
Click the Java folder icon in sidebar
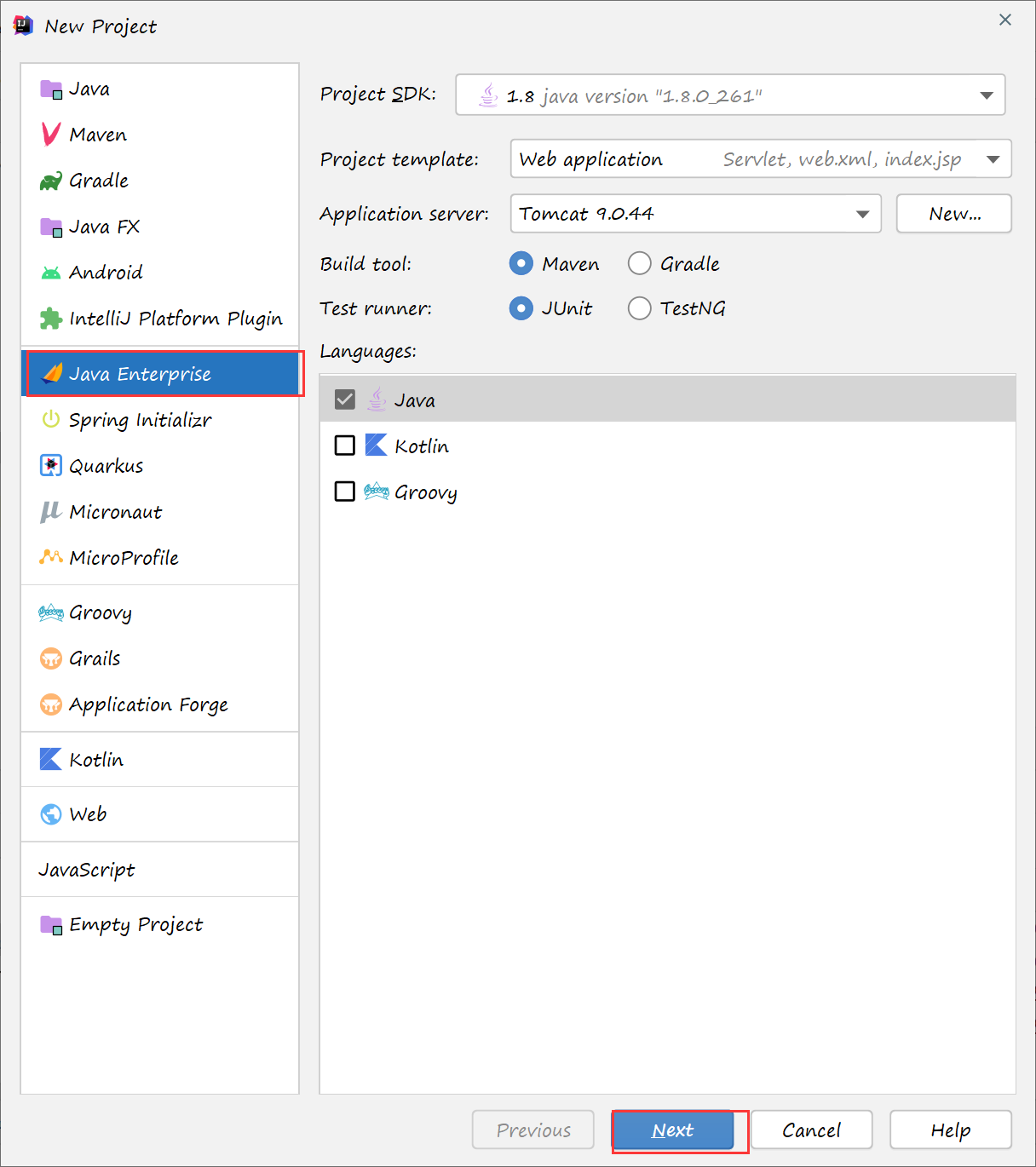[51, 89]
